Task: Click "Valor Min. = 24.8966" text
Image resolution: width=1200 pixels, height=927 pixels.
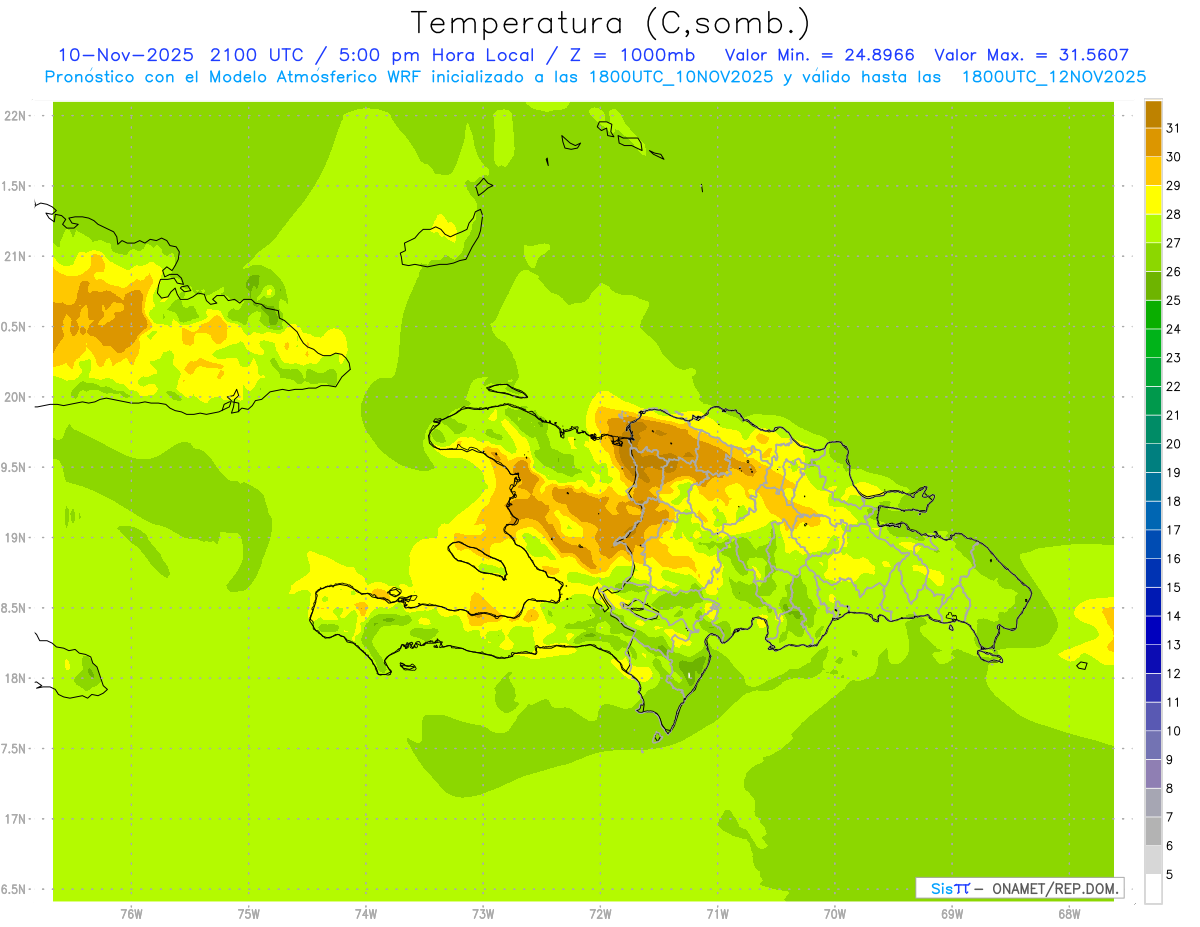Action: pyautogui.click(x=820, y=55)
